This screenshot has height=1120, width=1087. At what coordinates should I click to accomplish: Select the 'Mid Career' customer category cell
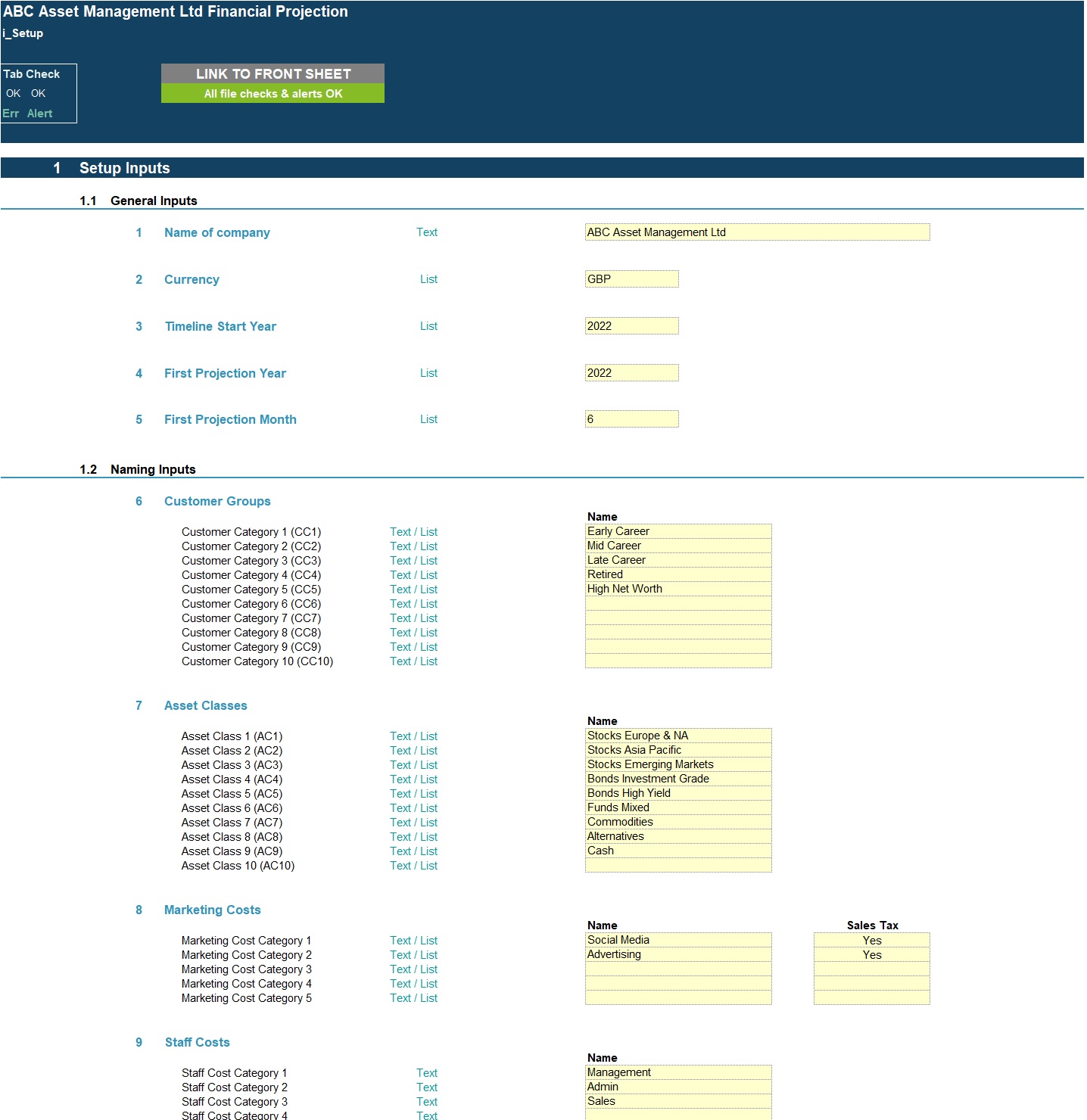[x=678, y=546]
